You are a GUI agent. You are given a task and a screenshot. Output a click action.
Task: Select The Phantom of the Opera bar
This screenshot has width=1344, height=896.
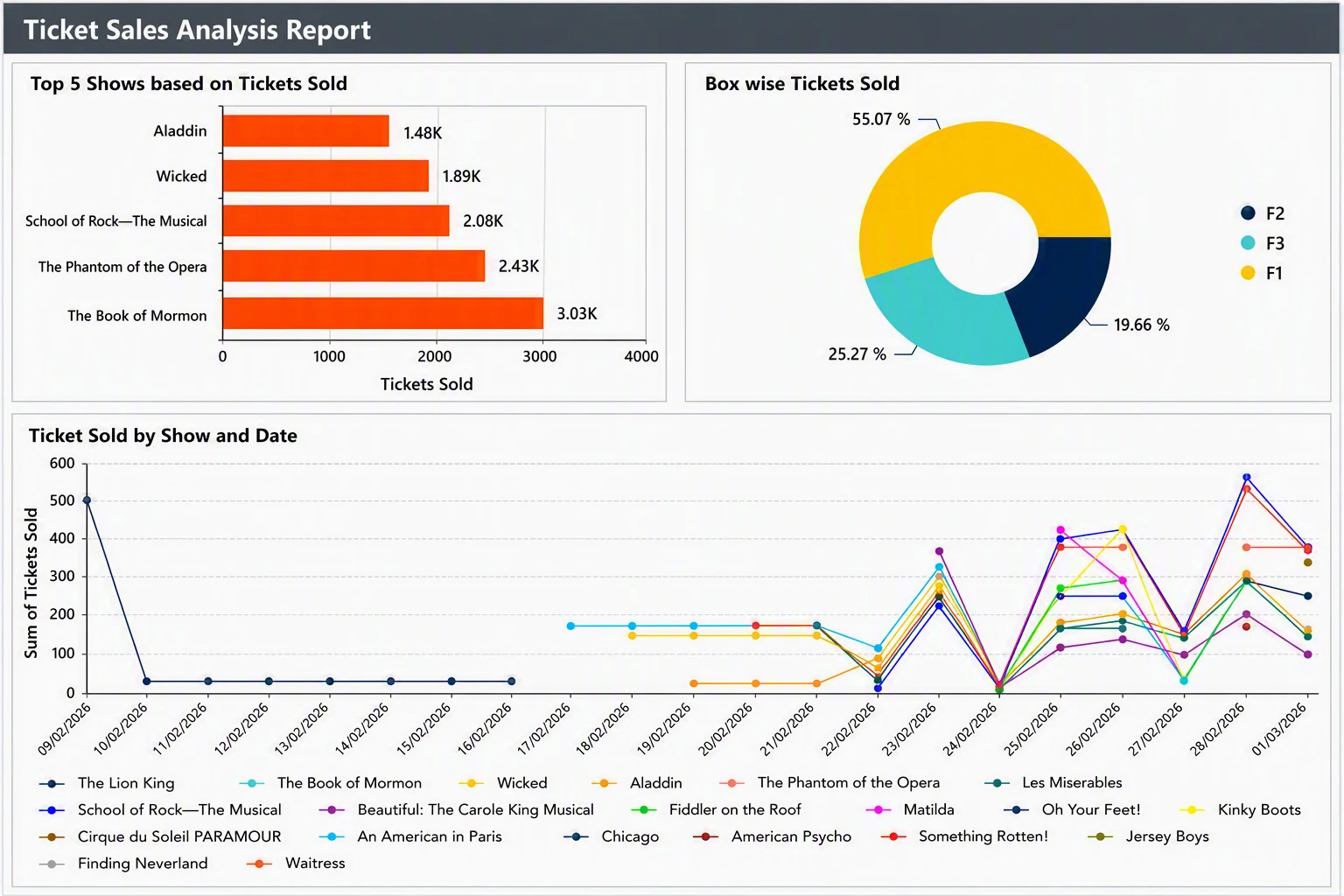point(353,266)
